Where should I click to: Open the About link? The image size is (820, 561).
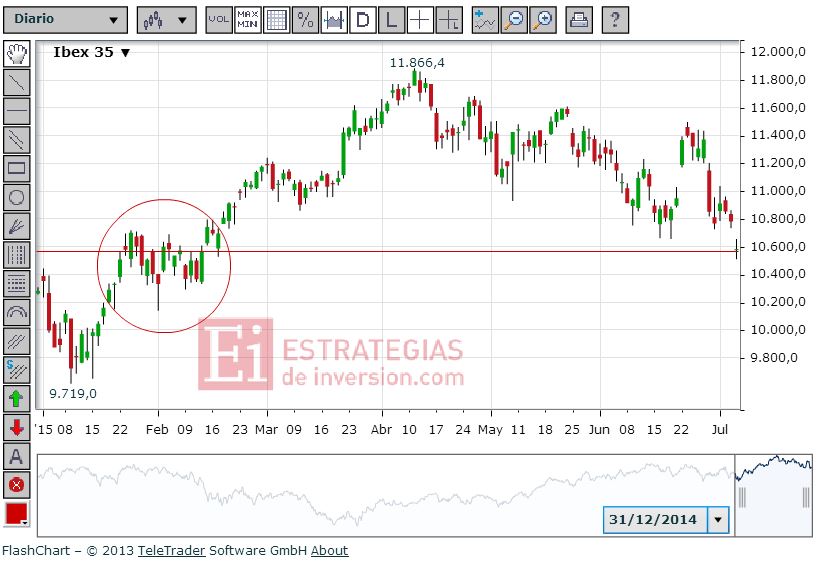tap(329, 551)
